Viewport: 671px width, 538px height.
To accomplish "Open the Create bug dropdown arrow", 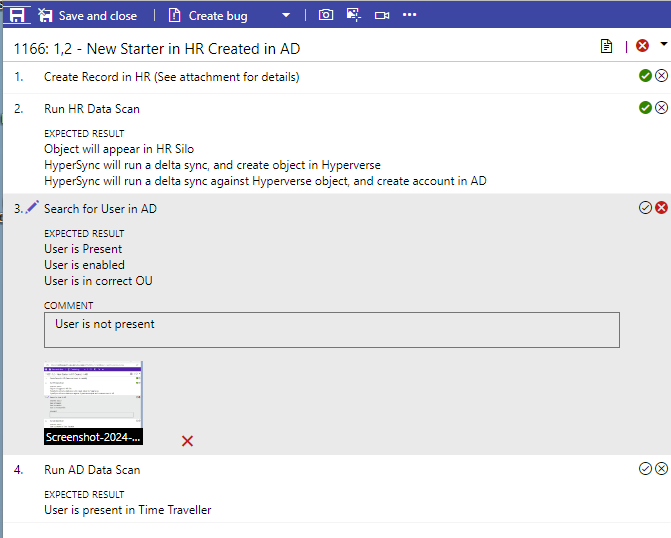I will [286, 16].
